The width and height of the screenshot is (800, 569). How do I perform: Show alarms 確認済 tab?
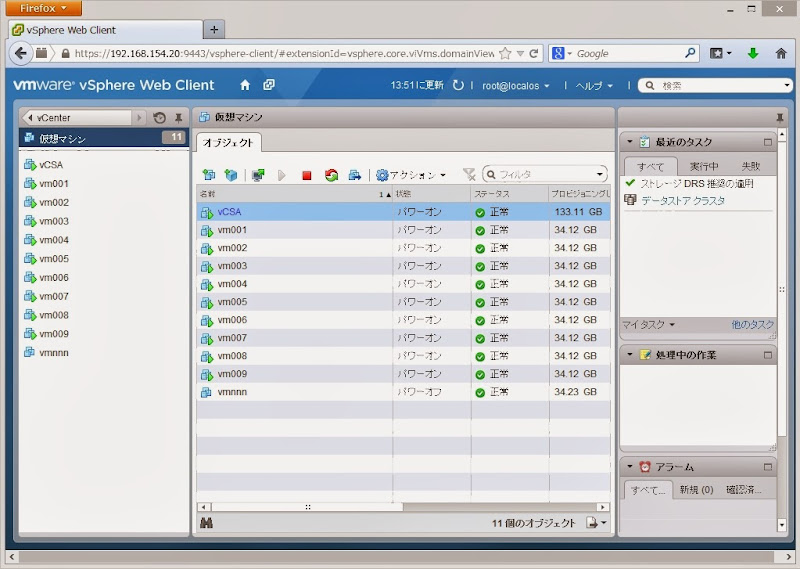[744, 490]
